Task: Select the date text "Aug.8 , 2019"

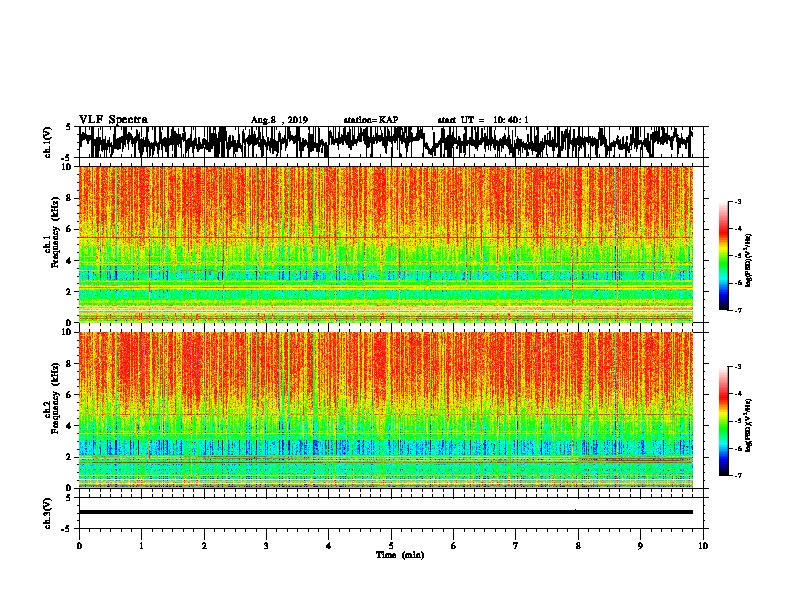Action: 279,120
